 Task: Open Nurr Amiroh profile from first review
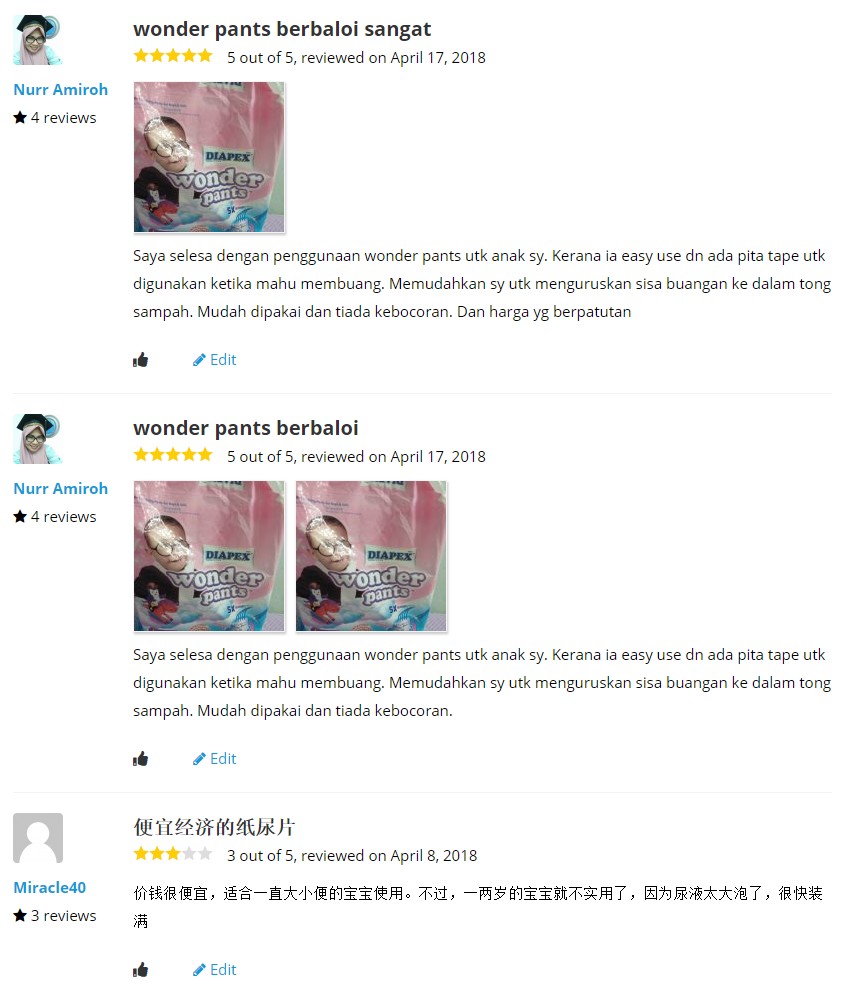coord(61,90)
